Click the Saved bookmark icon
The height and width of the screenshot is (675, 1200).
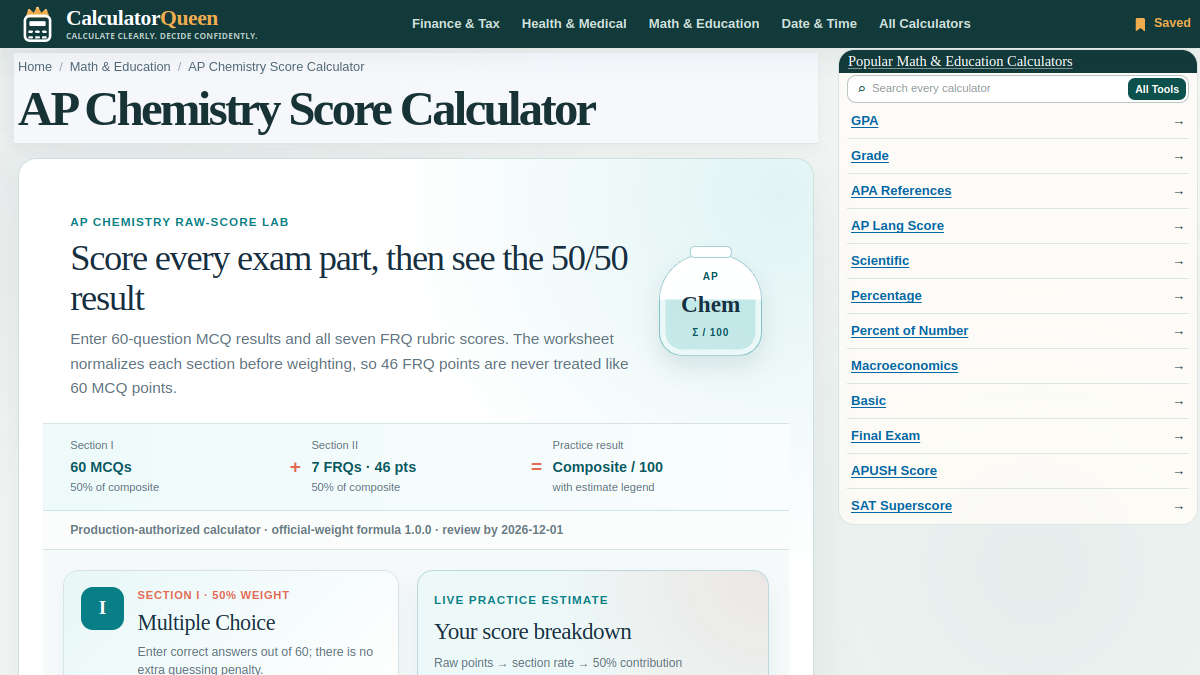point(1140,24)
